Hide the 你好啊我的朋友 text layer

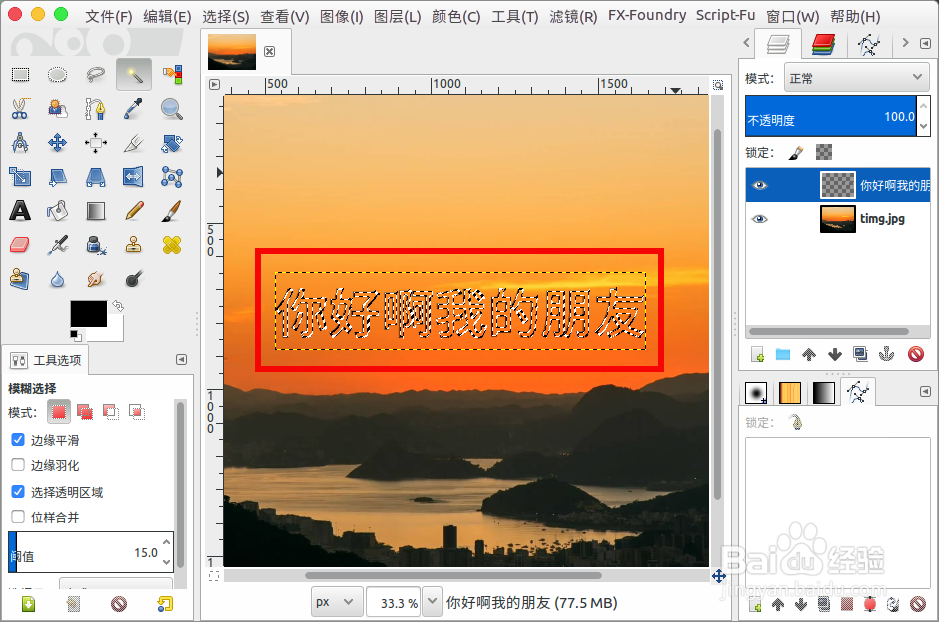pos(759,185)
